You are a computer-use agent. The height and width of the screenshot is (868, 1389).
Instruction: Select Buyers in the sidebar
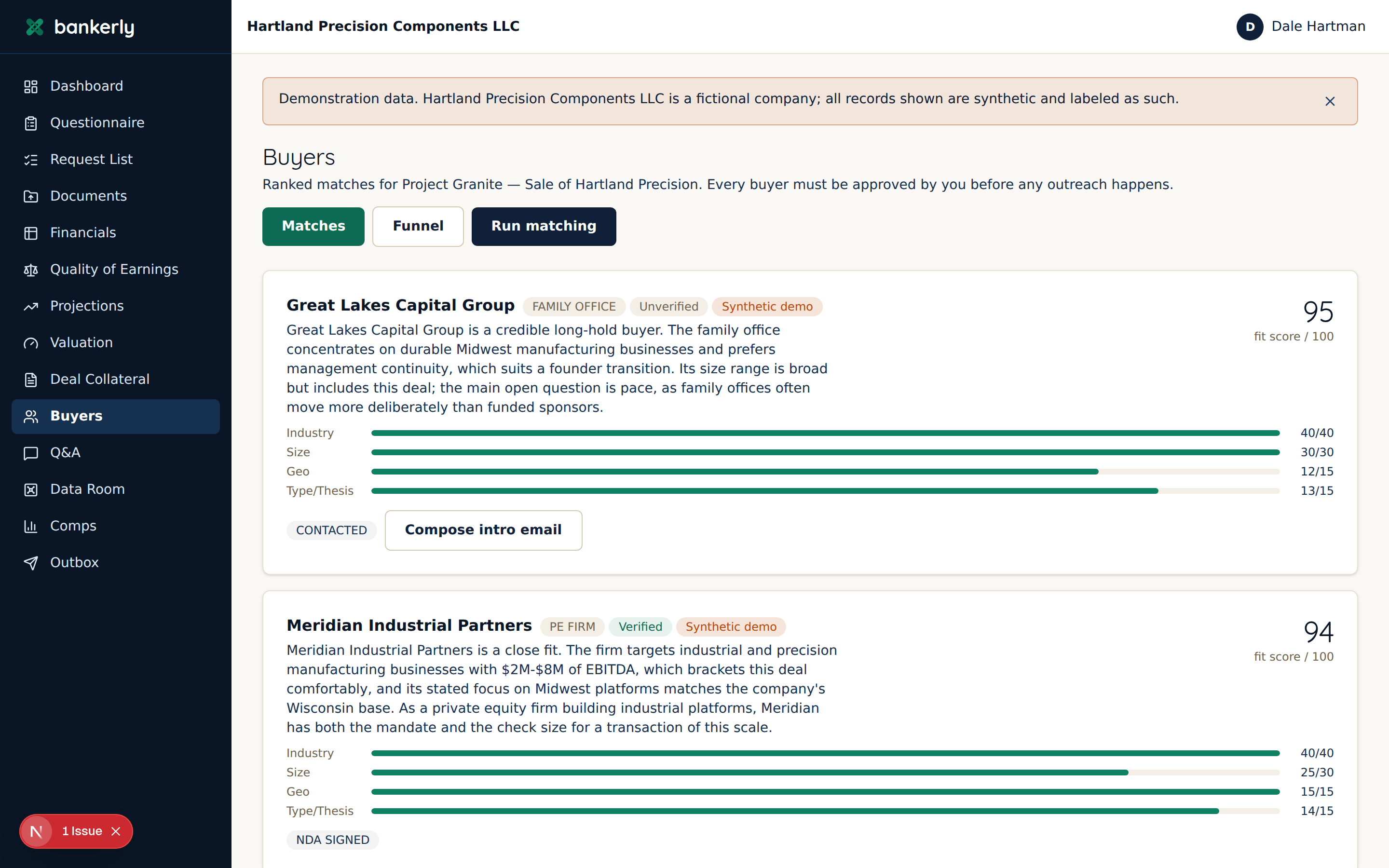click(115, 416)
